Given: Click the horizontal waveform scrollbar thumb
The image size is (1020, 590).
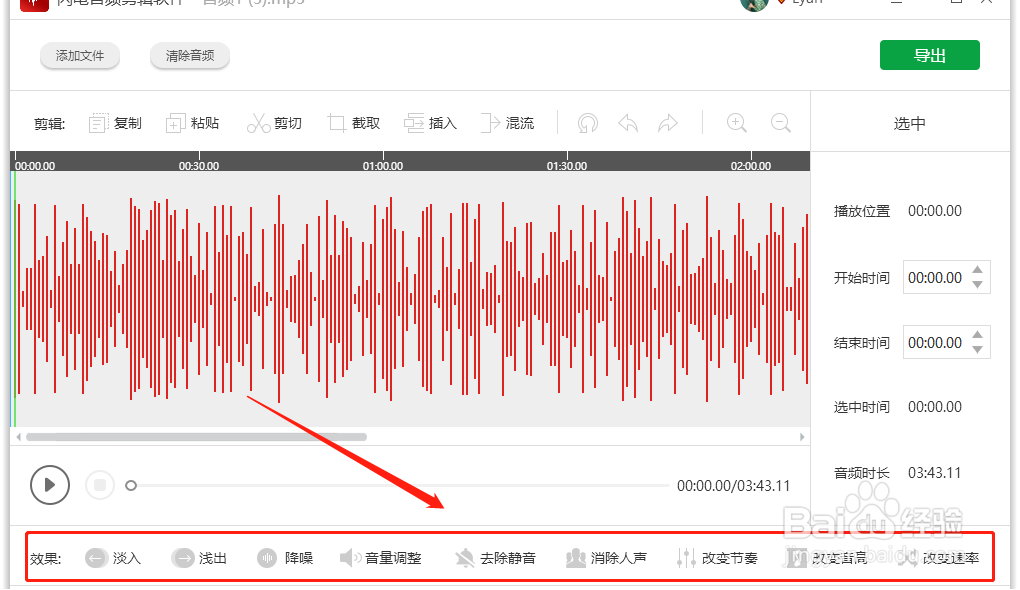Looking at the screenshot, I should (x=196, y=437).
